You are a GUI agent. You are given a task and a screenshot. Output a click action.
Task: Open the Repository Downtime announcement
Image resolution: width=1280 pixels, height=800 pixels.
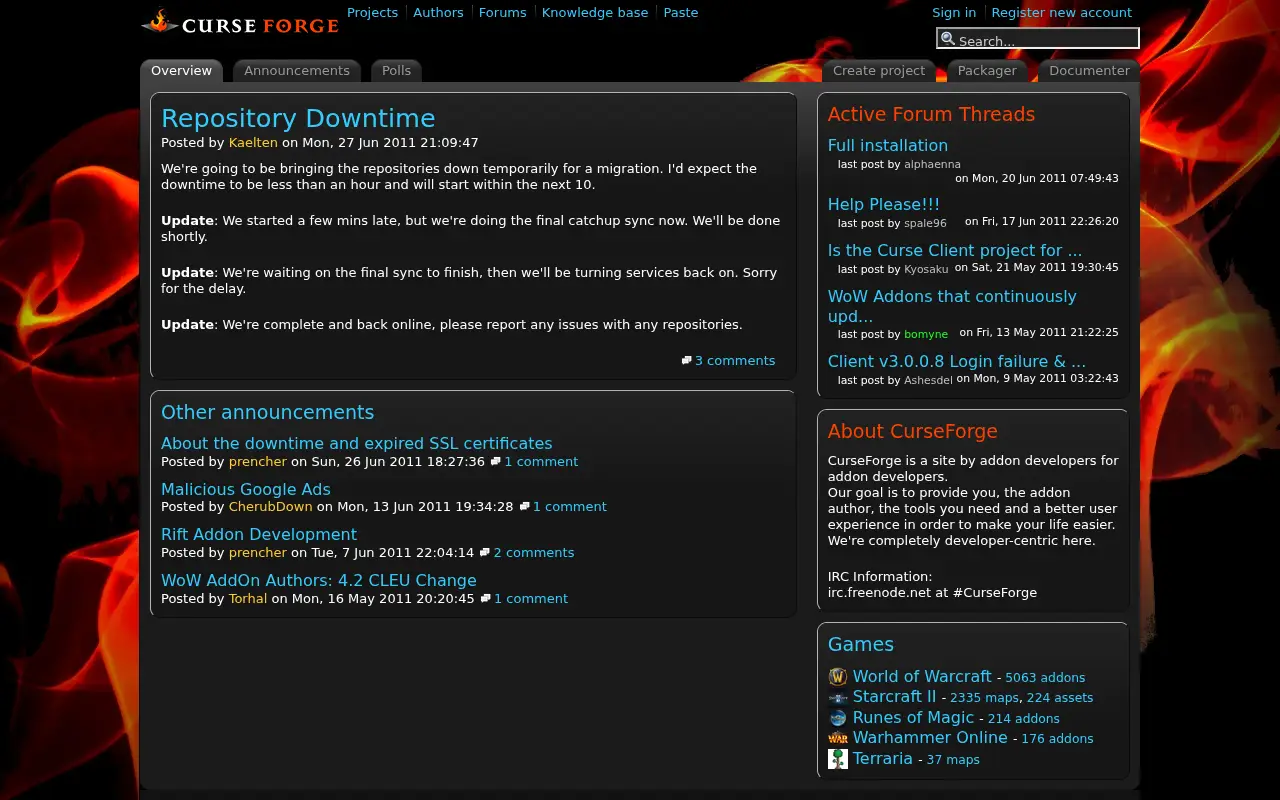click(x=298, y=118)
